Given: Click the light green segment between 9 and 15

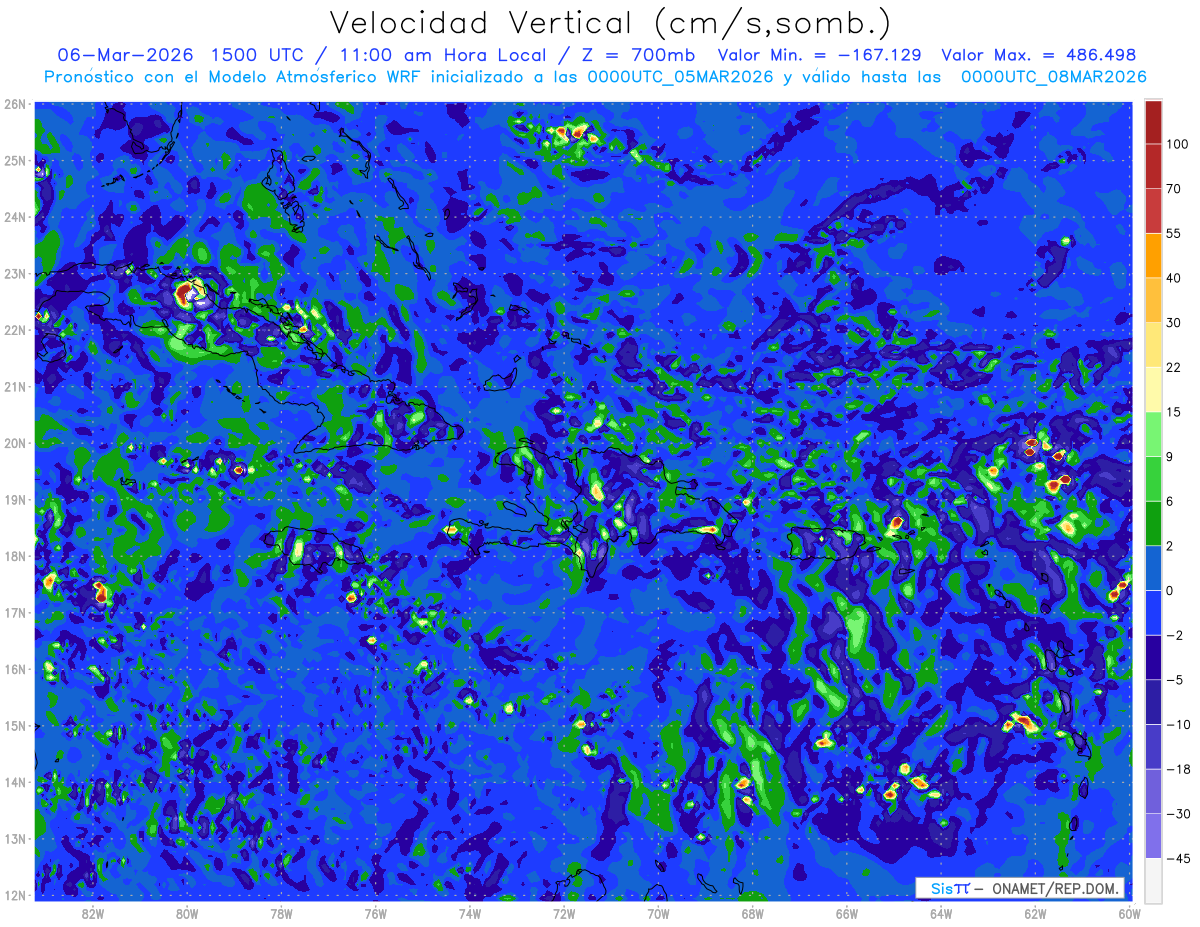Looking at the screenshot, I should click(1153, 434).
